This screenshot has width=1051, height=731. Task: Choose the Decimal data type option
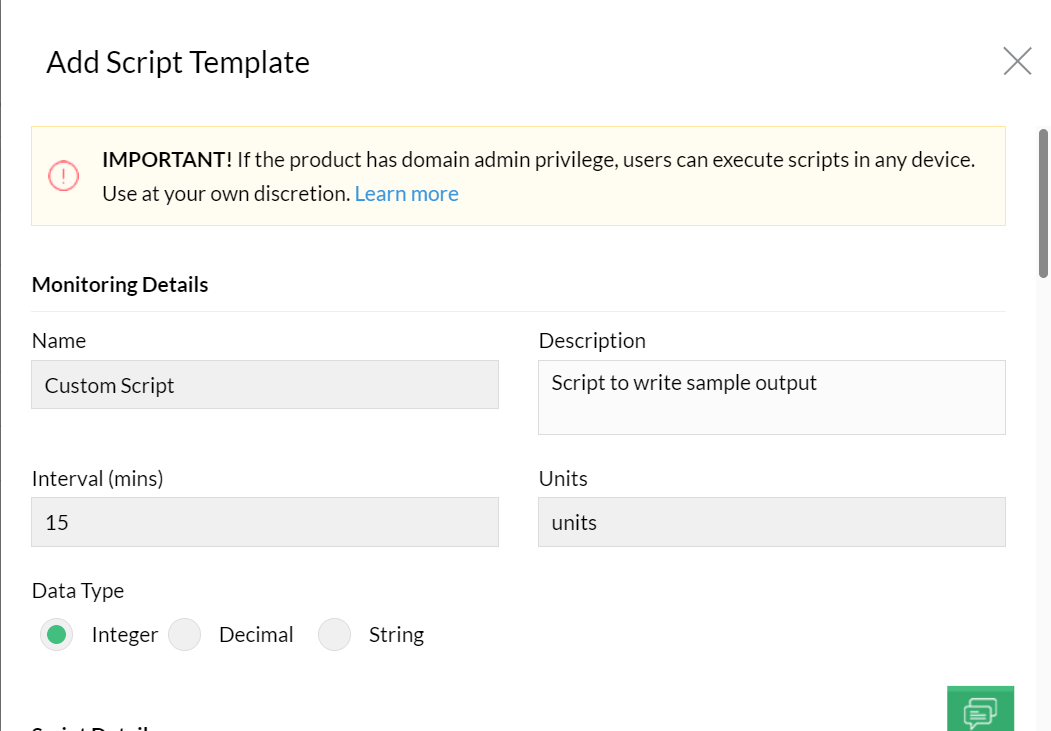tap(185, 634)
